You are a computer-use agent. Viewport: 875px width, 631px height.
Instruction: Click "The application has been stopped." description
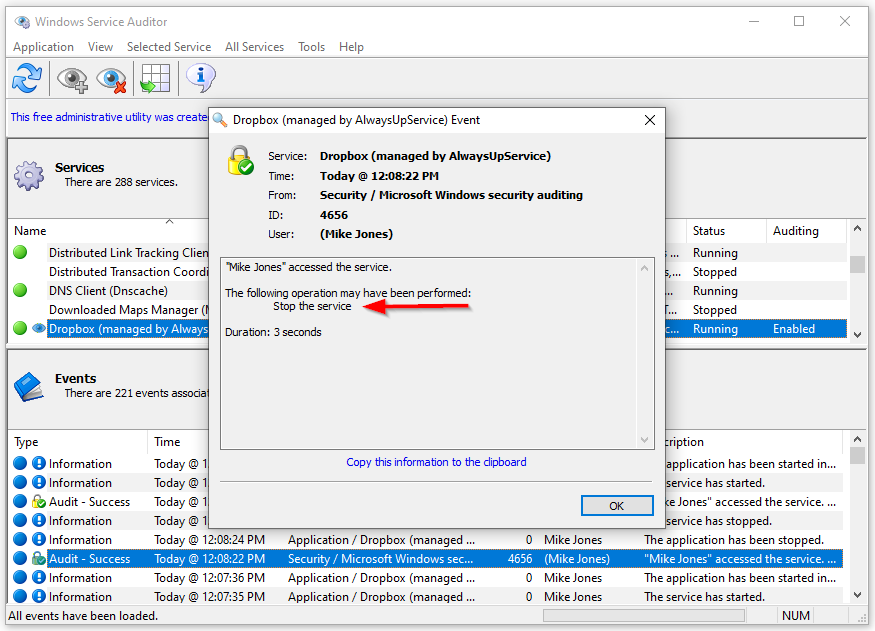(x=734, y=540)
